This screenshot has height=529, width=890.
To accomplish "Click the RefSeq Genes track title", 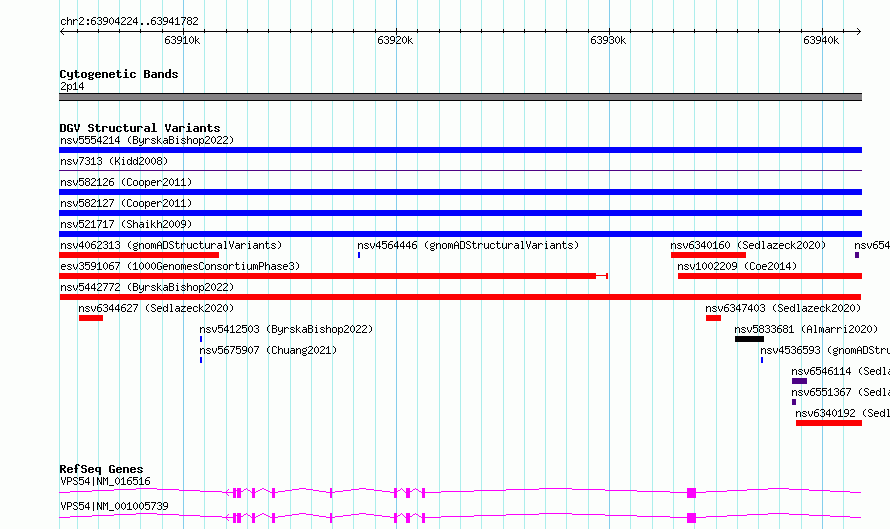I will 101,469.
